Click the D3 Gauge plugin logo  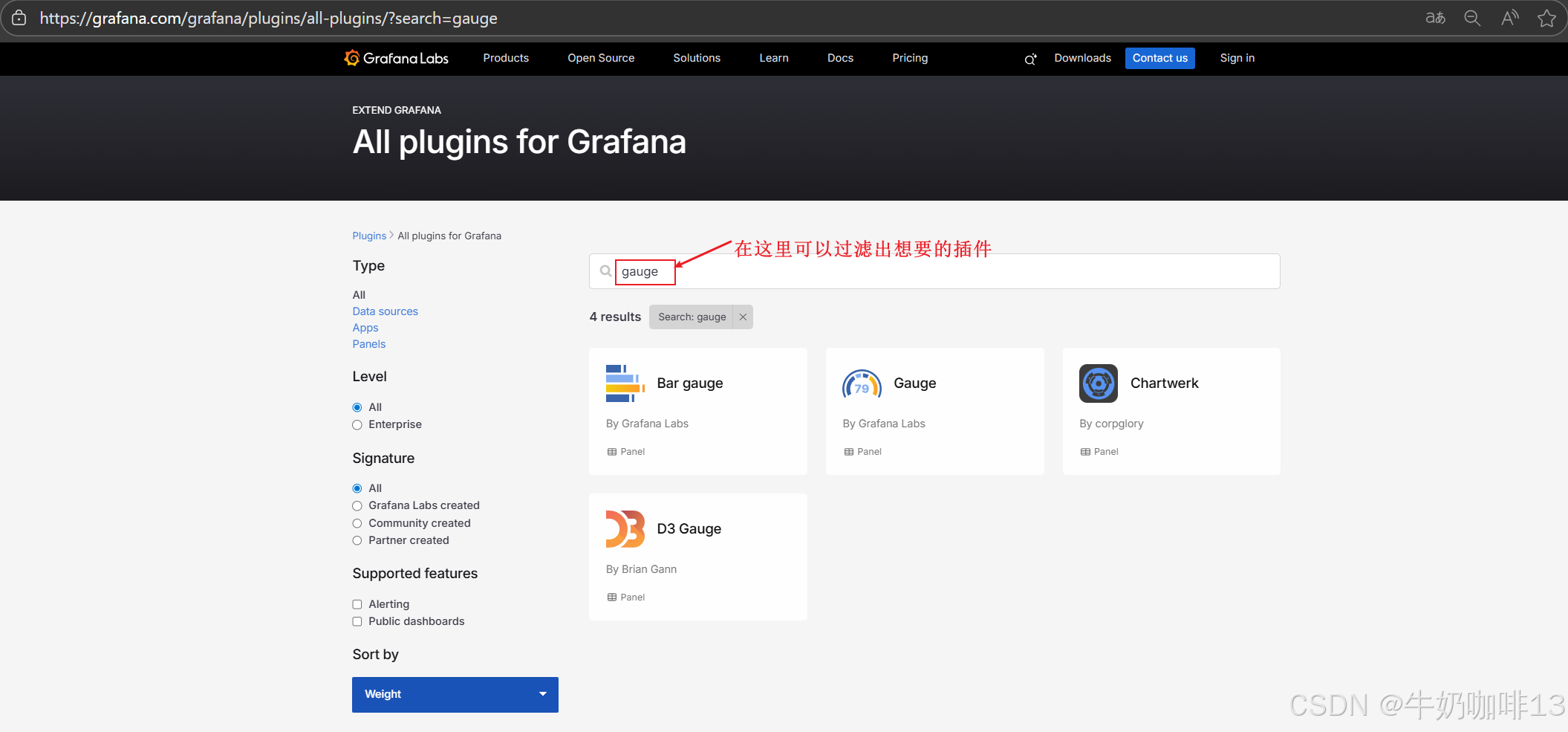[x=625, y=529]
